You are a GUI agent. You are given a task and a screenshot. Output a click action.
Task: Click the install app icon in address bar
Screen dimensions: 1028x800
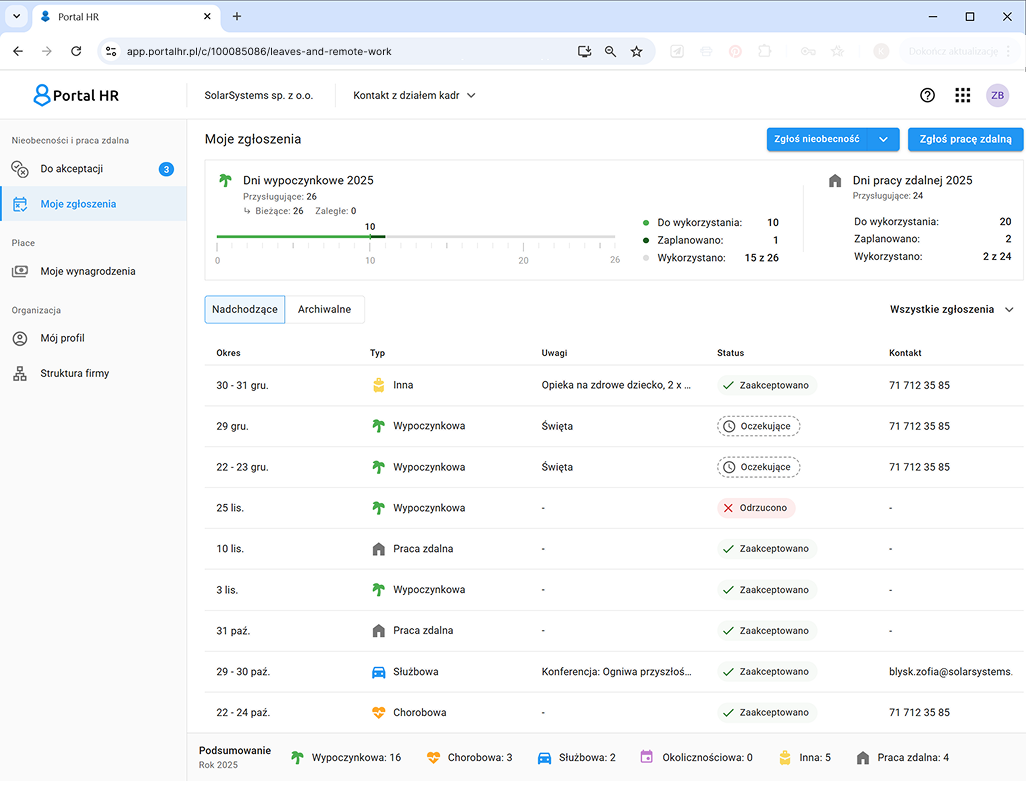584,51
